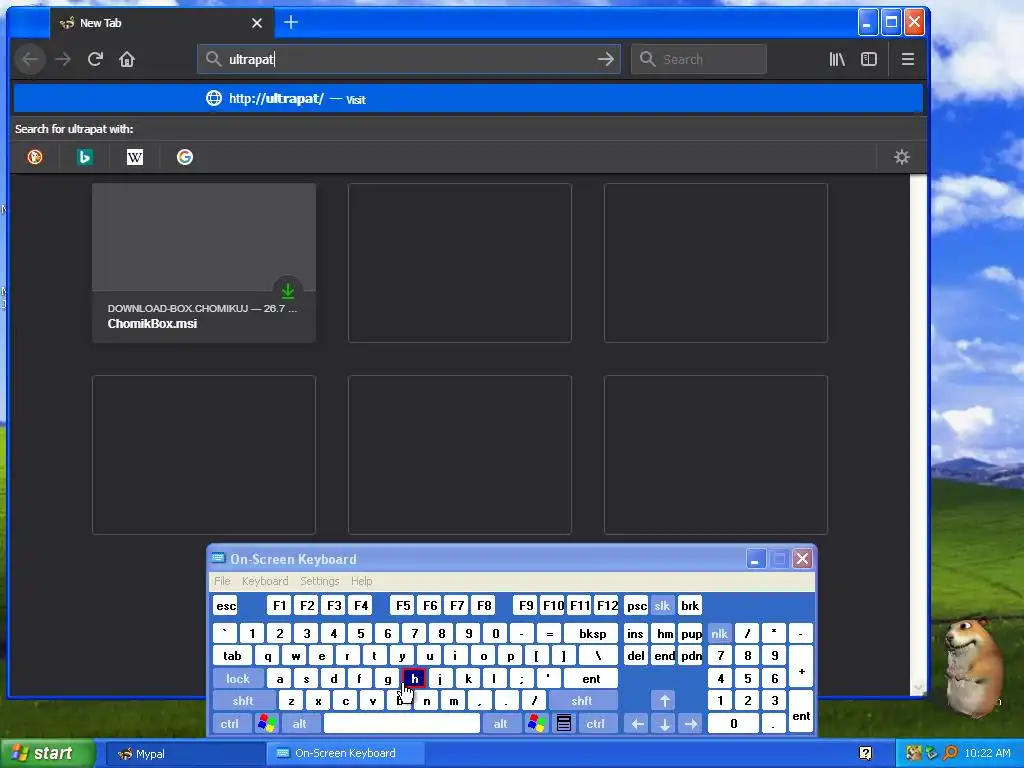Click the left Windows logo key on the keyboard

(x=266, y=724)
